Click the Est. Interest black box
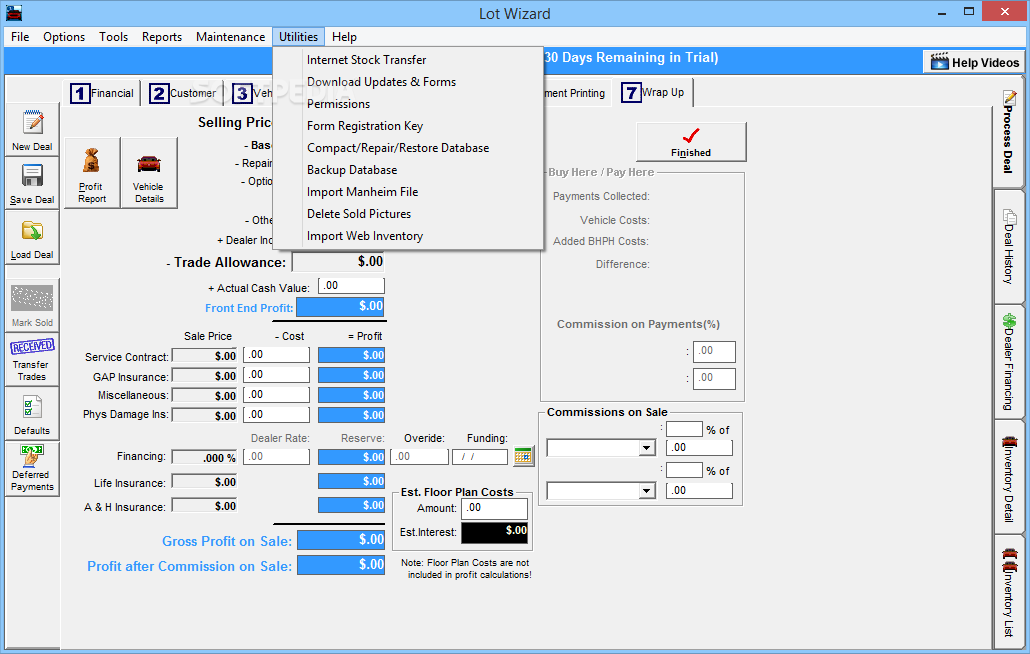Viewport: 1030px width, 654px height. click(x=495, y=533)
